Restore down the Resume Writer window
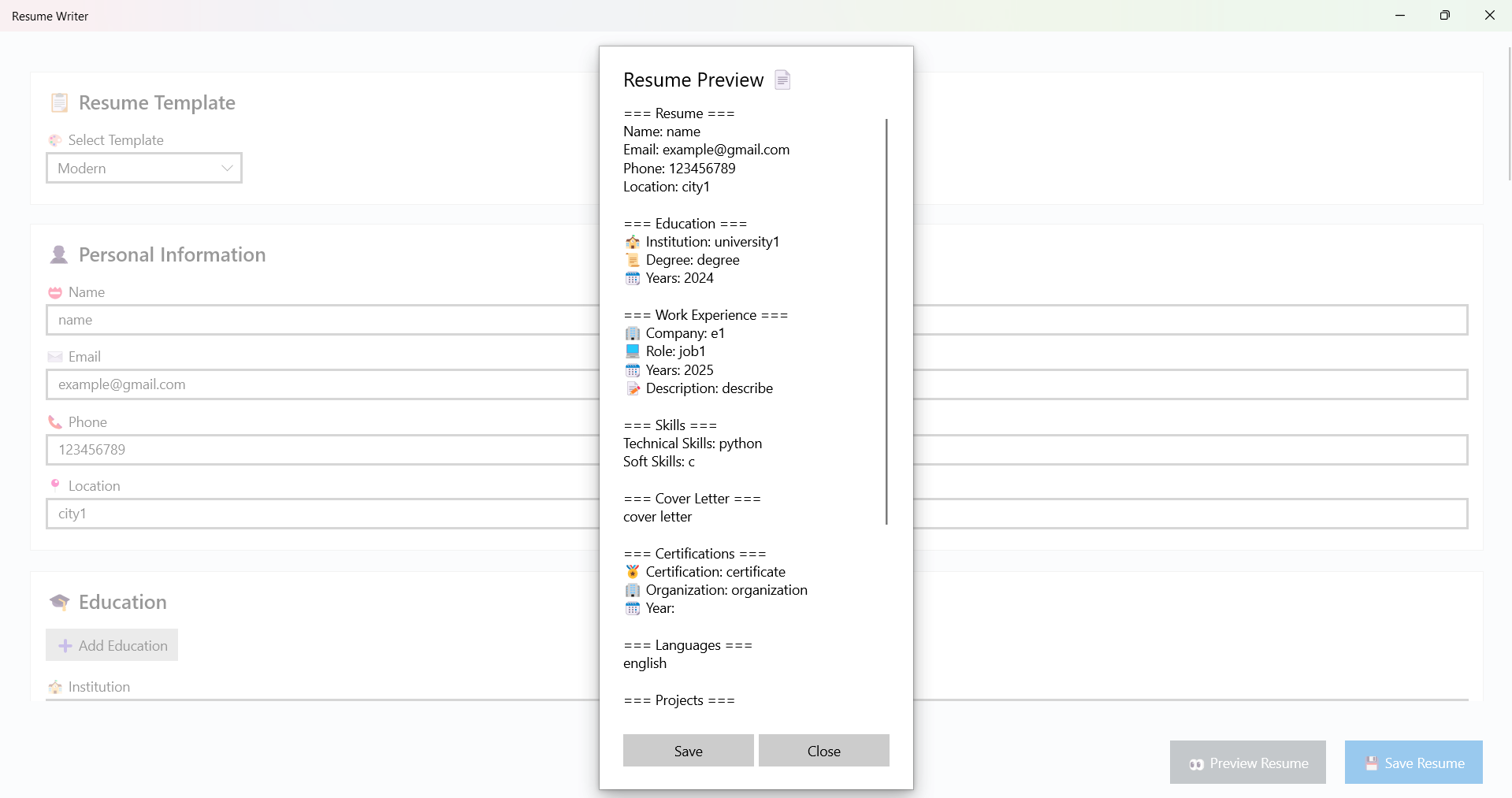 (1445, 16)
